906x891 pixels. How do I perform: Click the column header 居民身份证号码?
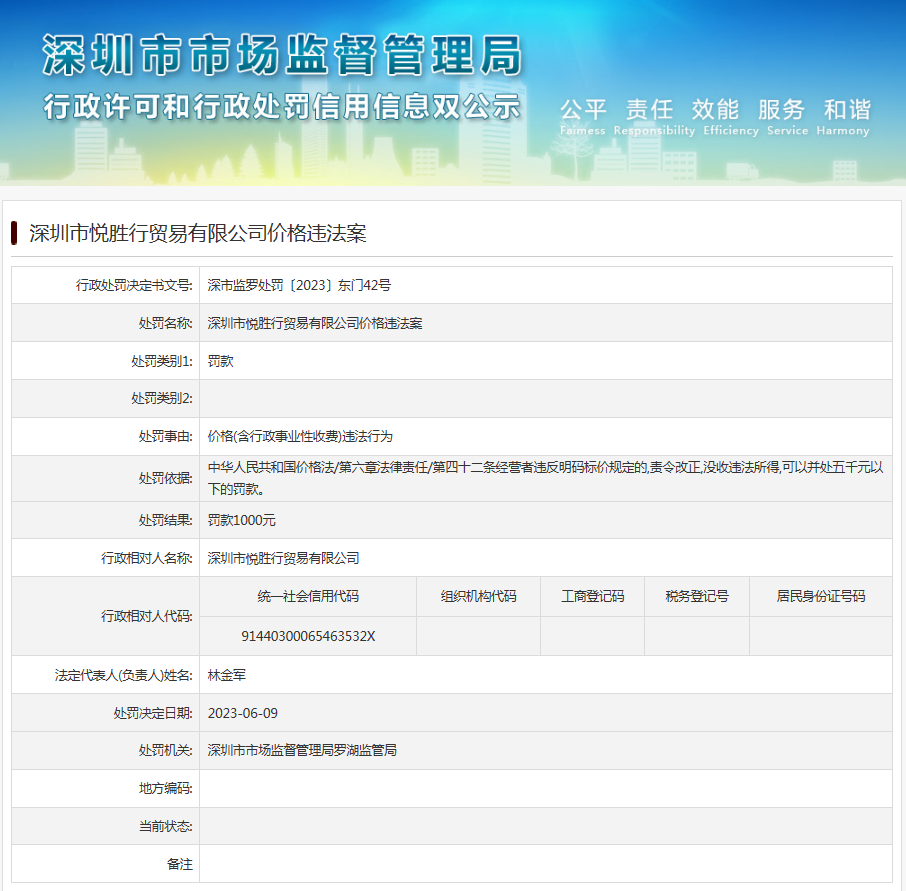[820, 596]
